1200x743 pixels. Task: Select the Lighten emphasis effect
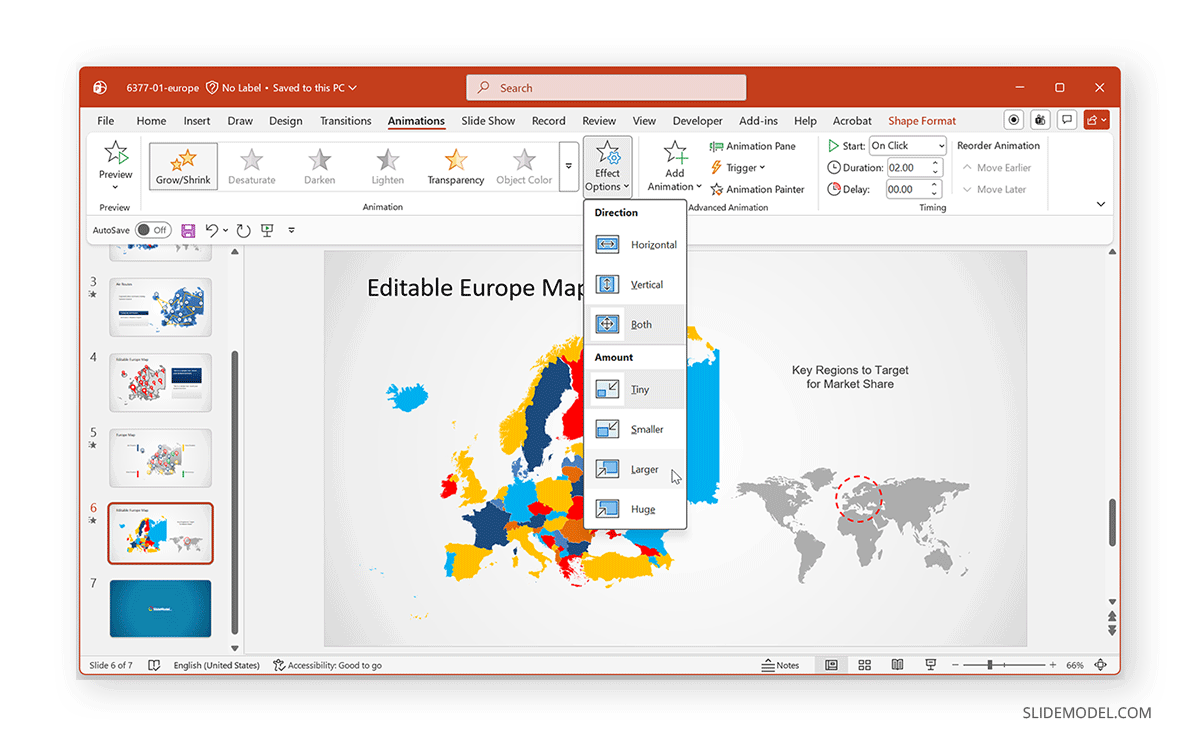coord(388,166)
